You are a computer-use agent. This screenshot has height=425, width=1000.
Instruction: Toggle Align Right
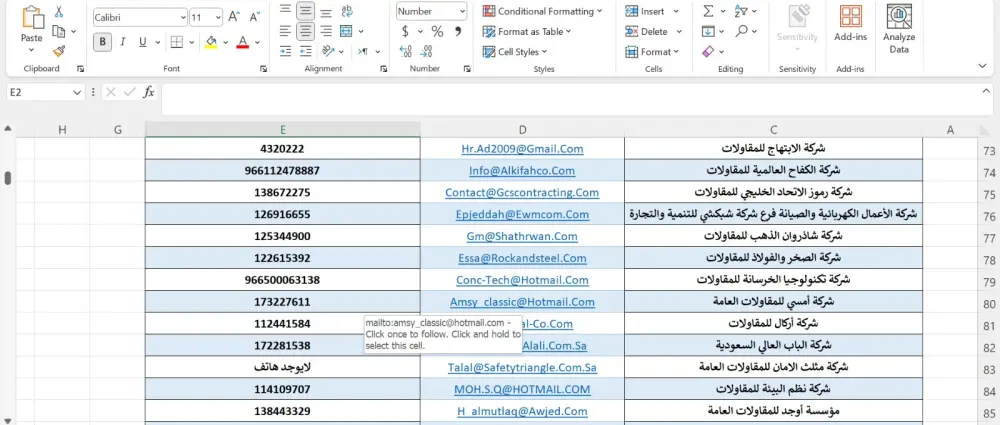coord(326,31)
